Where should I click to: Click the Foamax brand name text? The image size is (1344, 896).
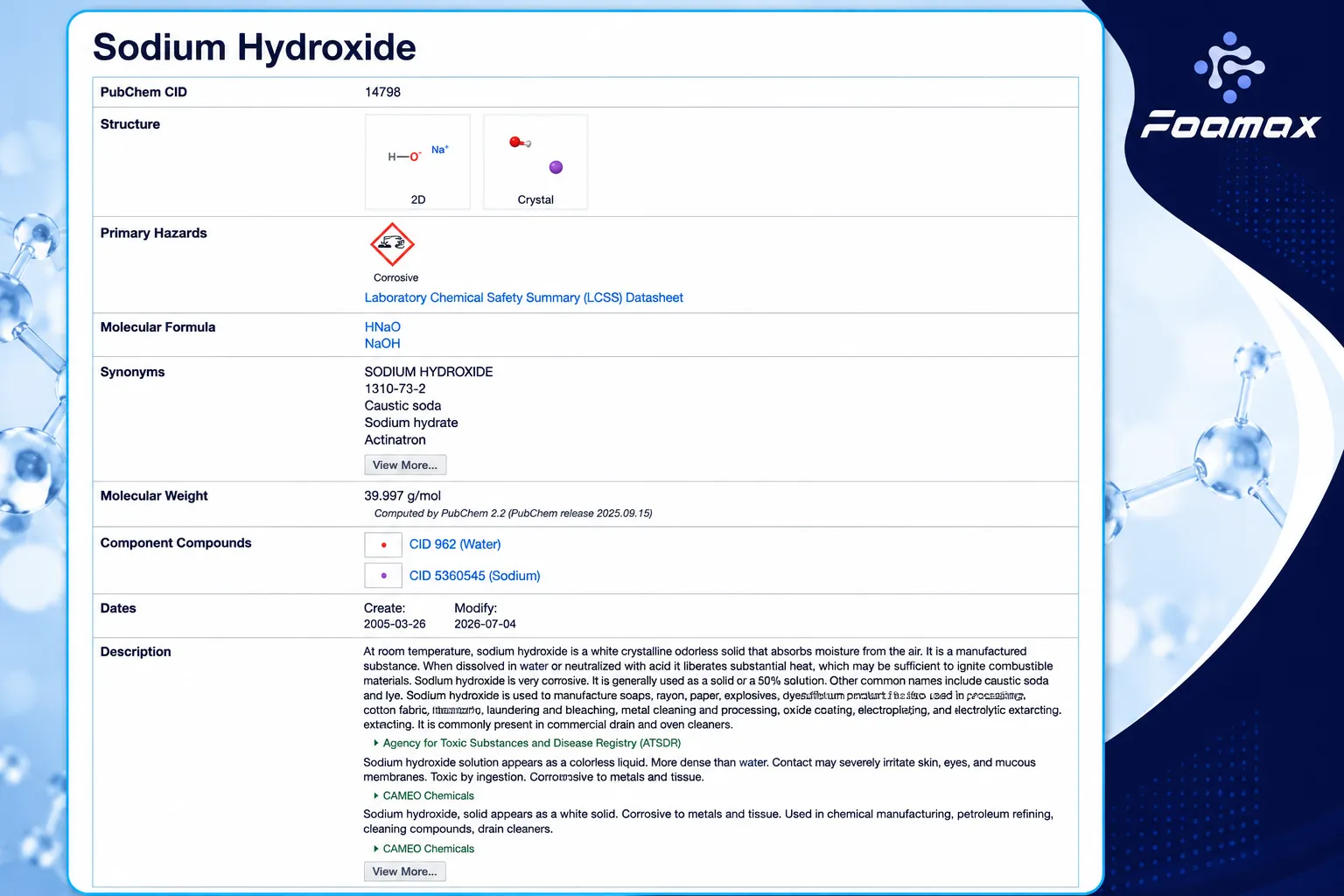point(1230,125)
